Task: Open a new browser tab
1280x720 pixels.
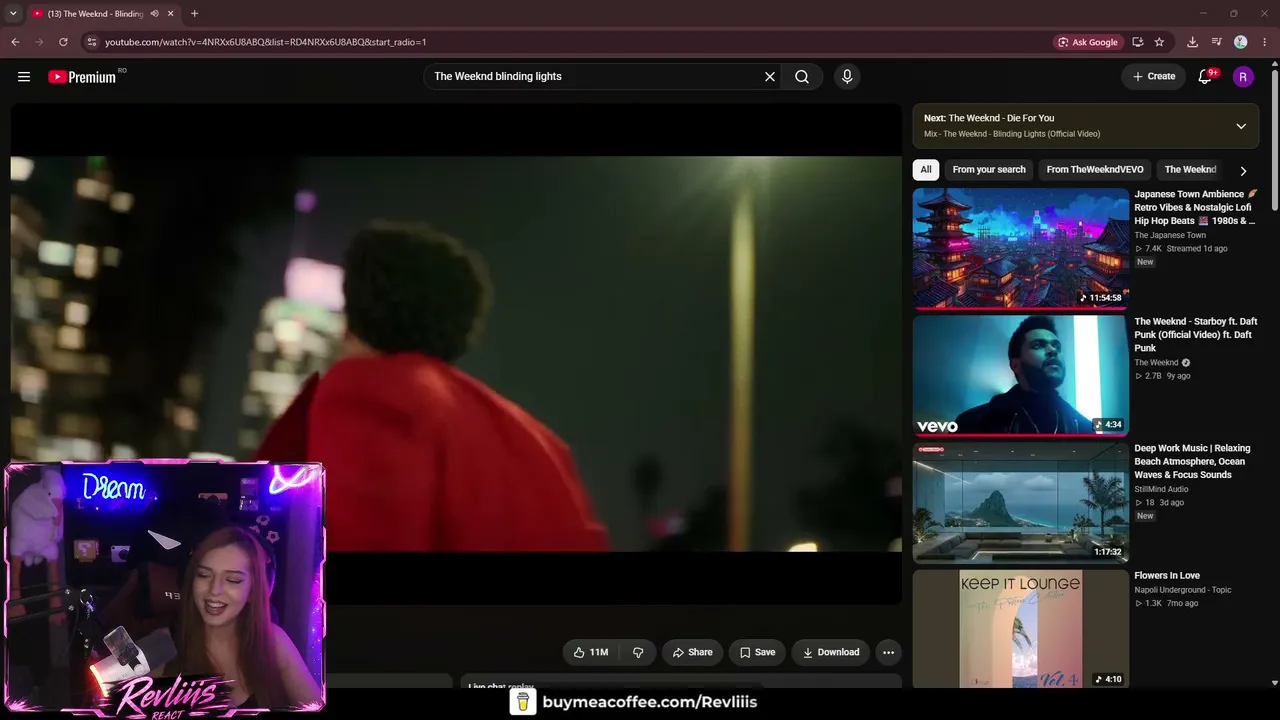Action: click(194, 14)
